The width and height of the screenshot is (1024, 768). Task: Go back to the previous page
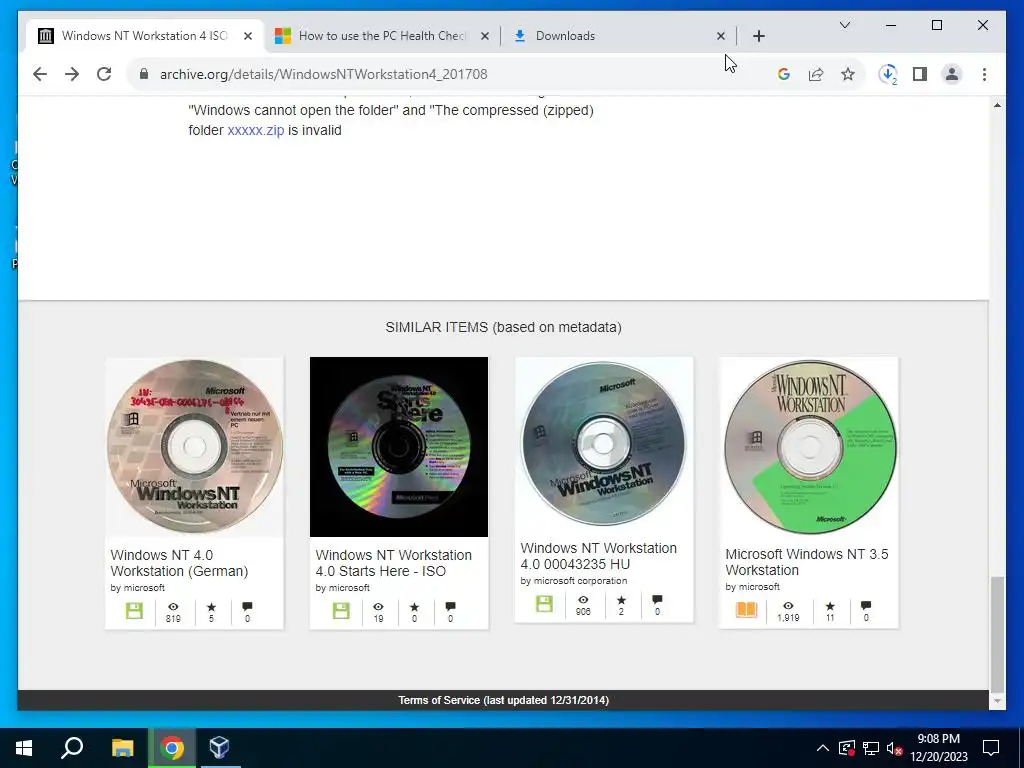coord(40,74)
